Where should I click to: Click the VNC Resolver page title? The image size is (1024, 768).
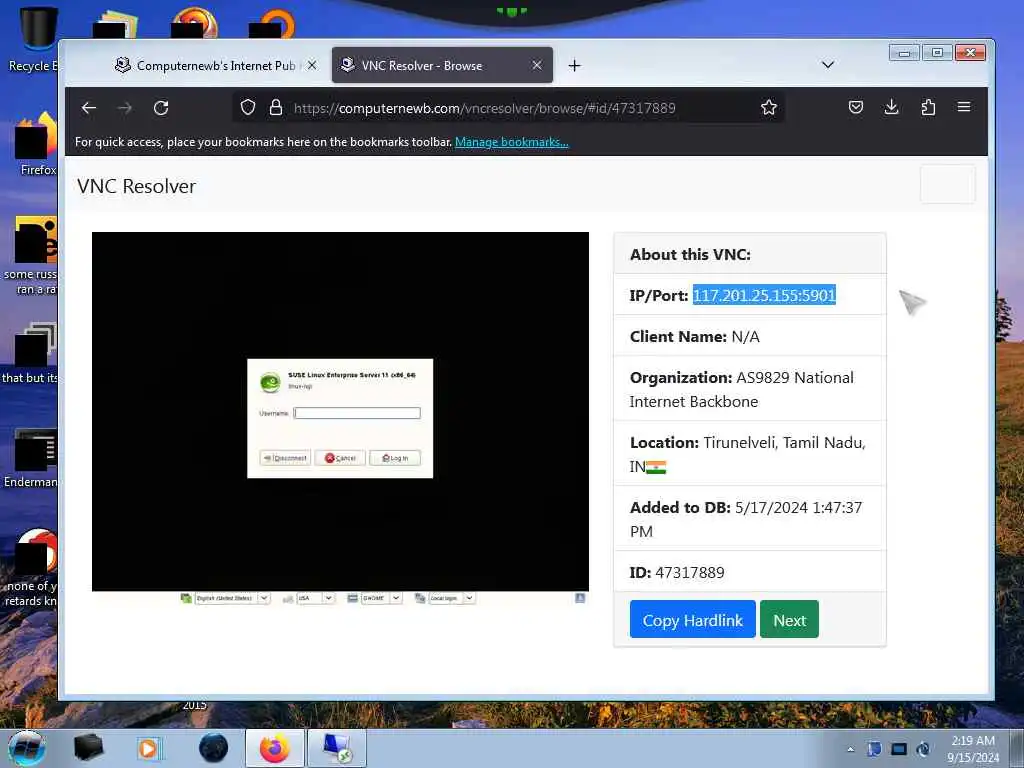[136, 186]
